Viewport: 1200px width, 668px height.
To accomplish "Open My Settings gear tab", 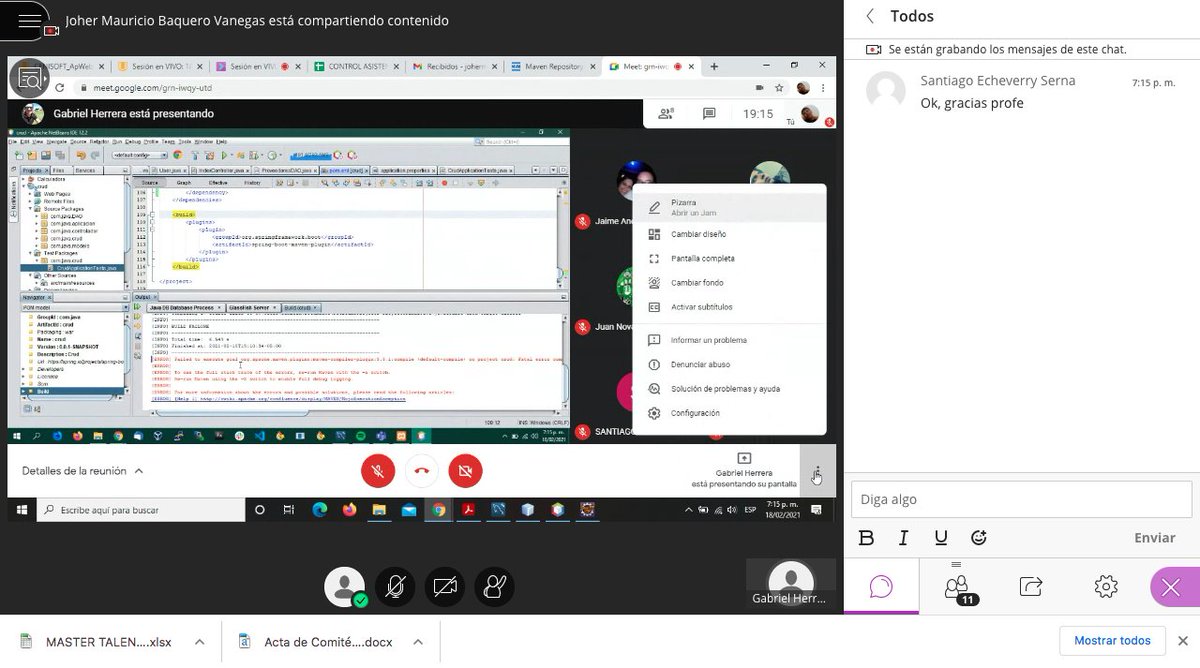I will click(x=1106, y=586).
